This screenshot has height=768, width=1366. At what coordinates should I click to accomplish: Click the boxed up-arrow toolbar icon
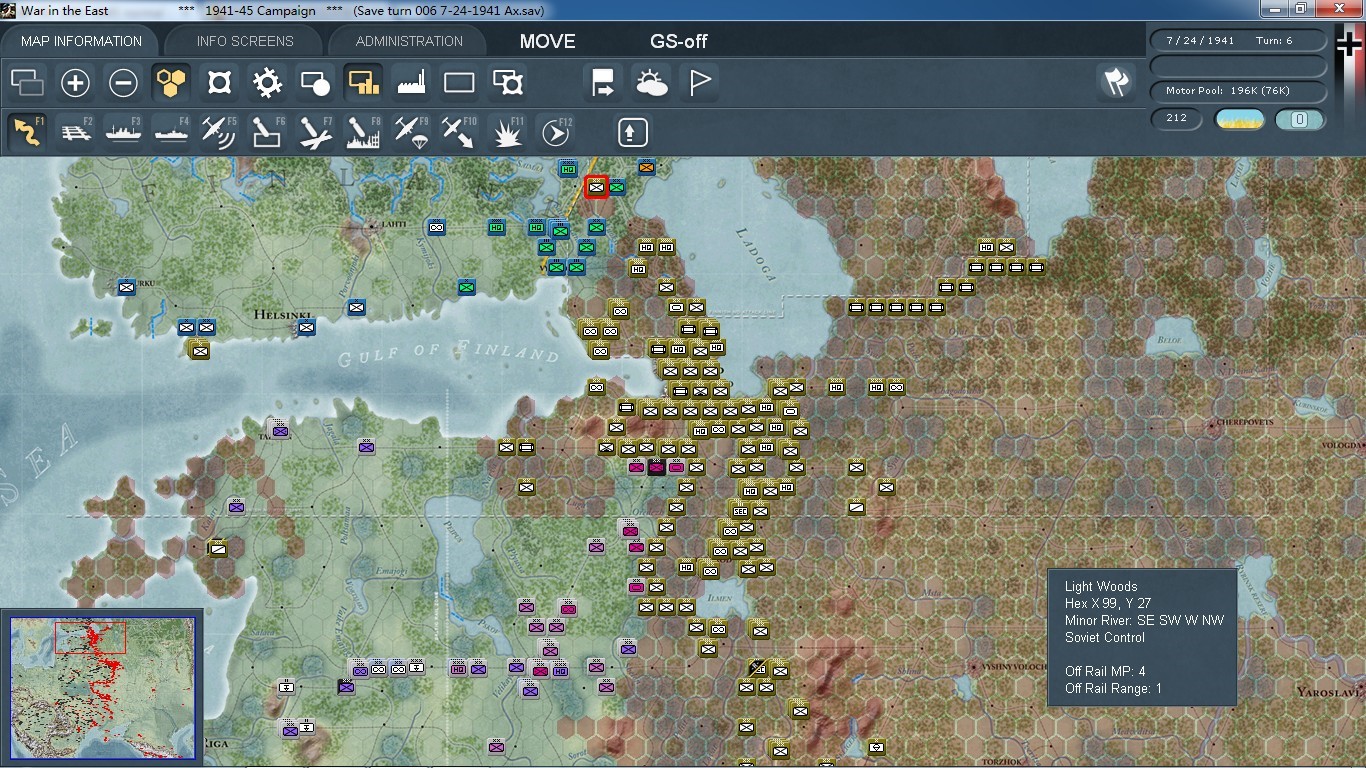632,132
